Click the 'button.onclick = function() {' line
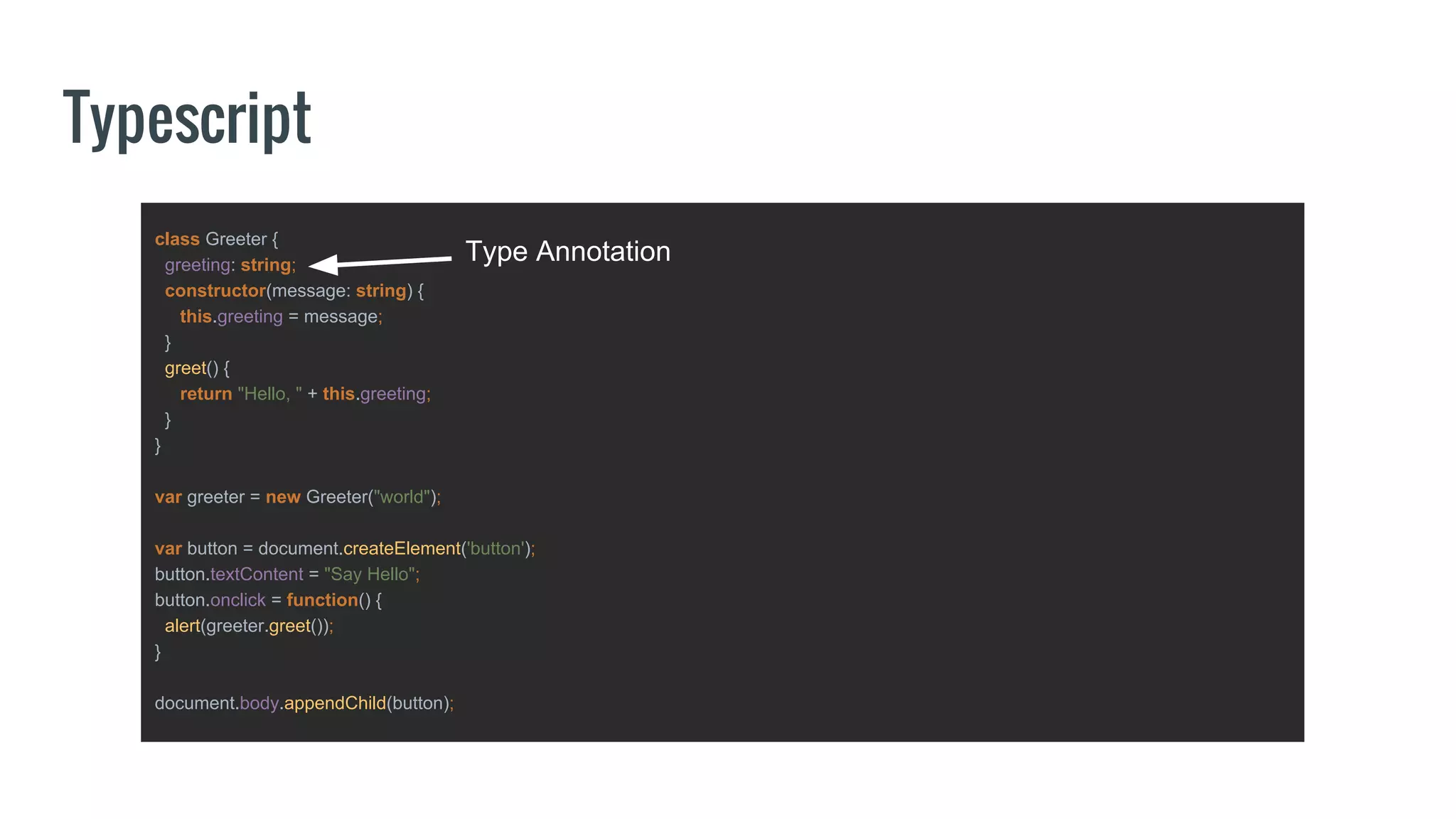 [x=269, y=600]
